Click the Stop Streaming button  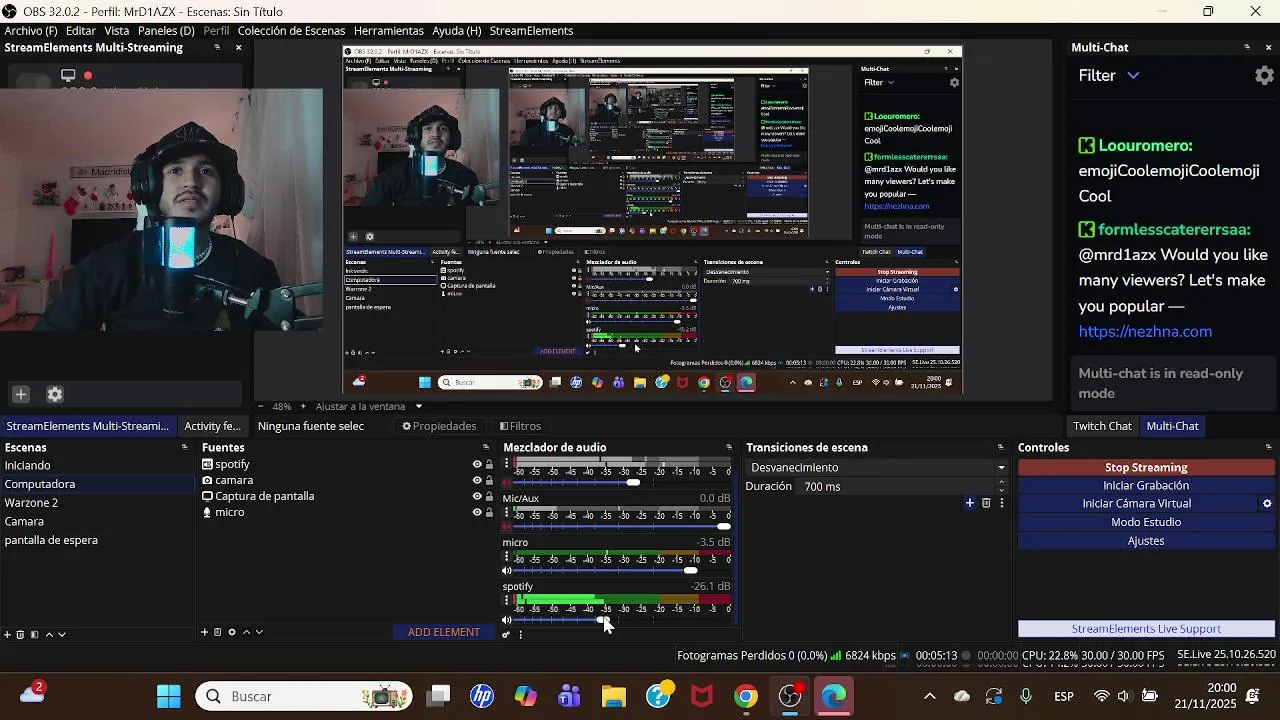1146,468
